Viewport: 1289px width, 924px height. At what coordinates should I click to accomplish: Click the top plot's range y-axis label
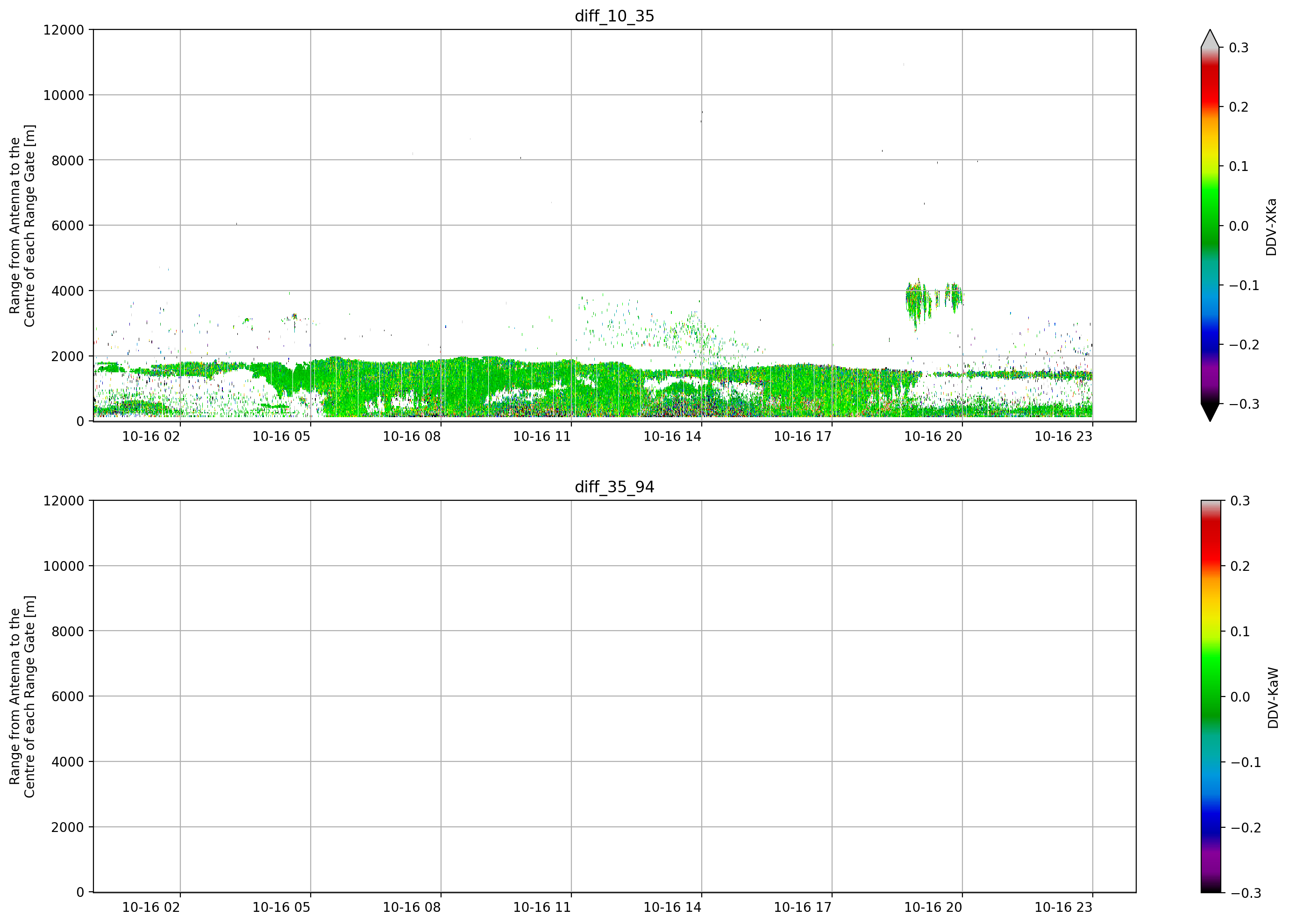coord(22,226)
